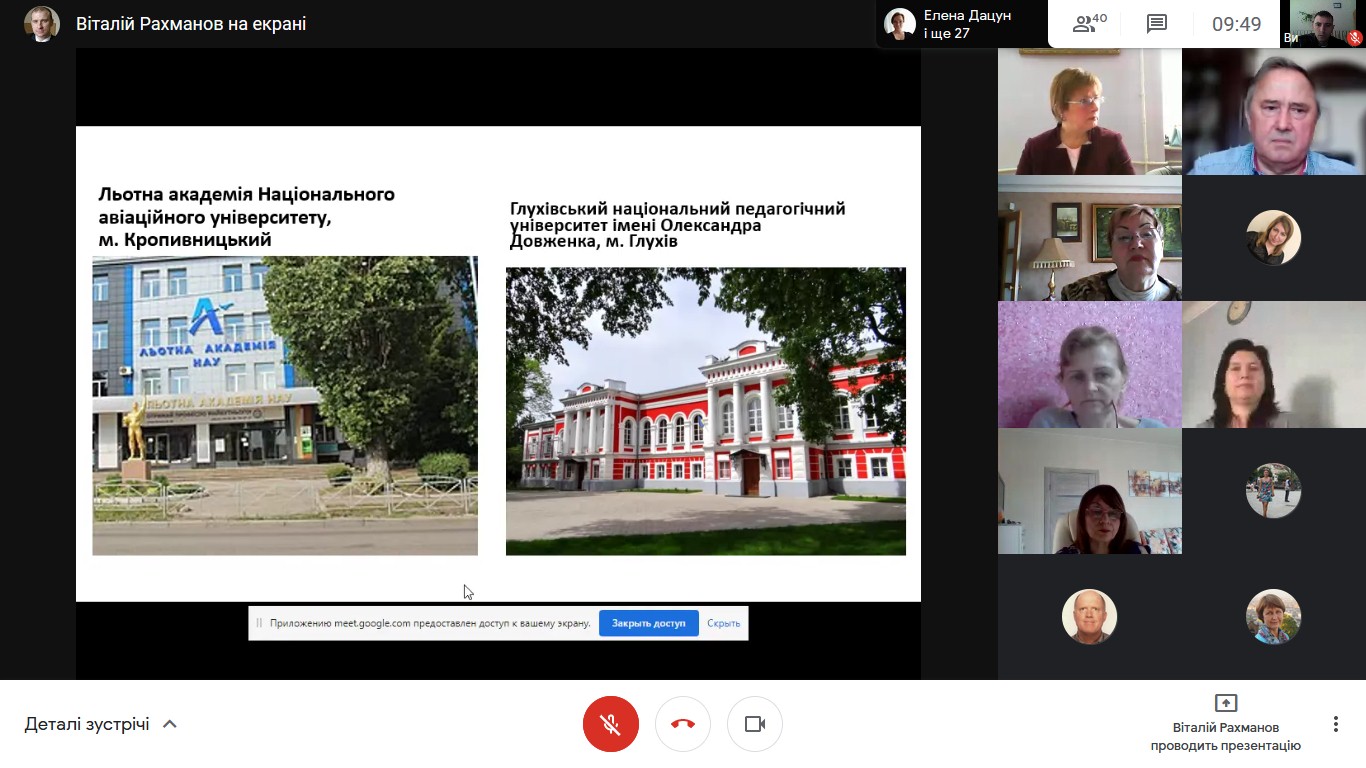This screenshot has height=768, width=1366.
Task: Open the three-dot more options menu
Action: coord(1335,724)
